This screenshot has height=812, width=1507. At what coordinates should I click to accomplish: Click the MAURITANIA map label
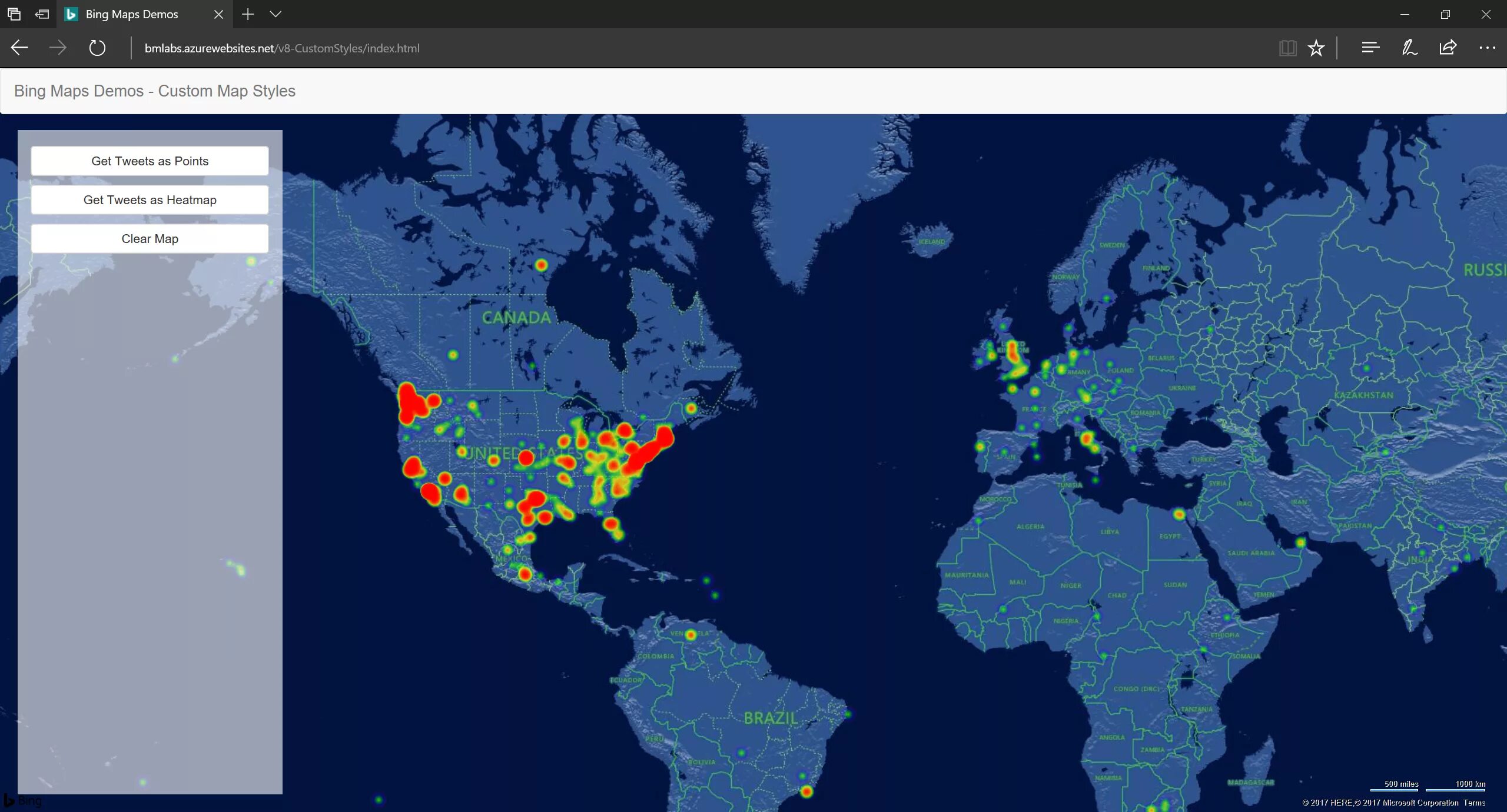[966, 575]
